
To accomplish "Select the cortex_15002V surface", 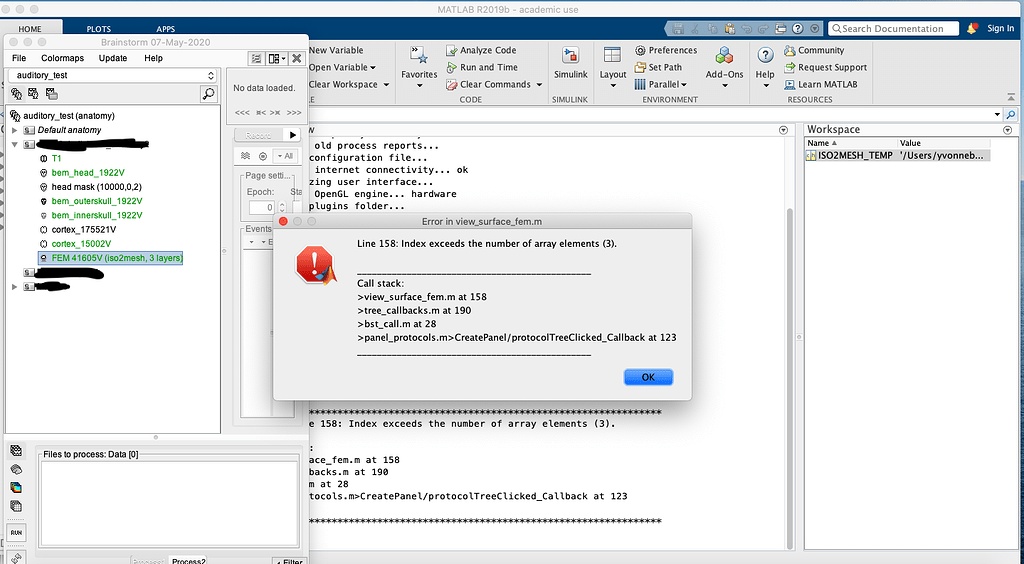I will click(81, 244).
